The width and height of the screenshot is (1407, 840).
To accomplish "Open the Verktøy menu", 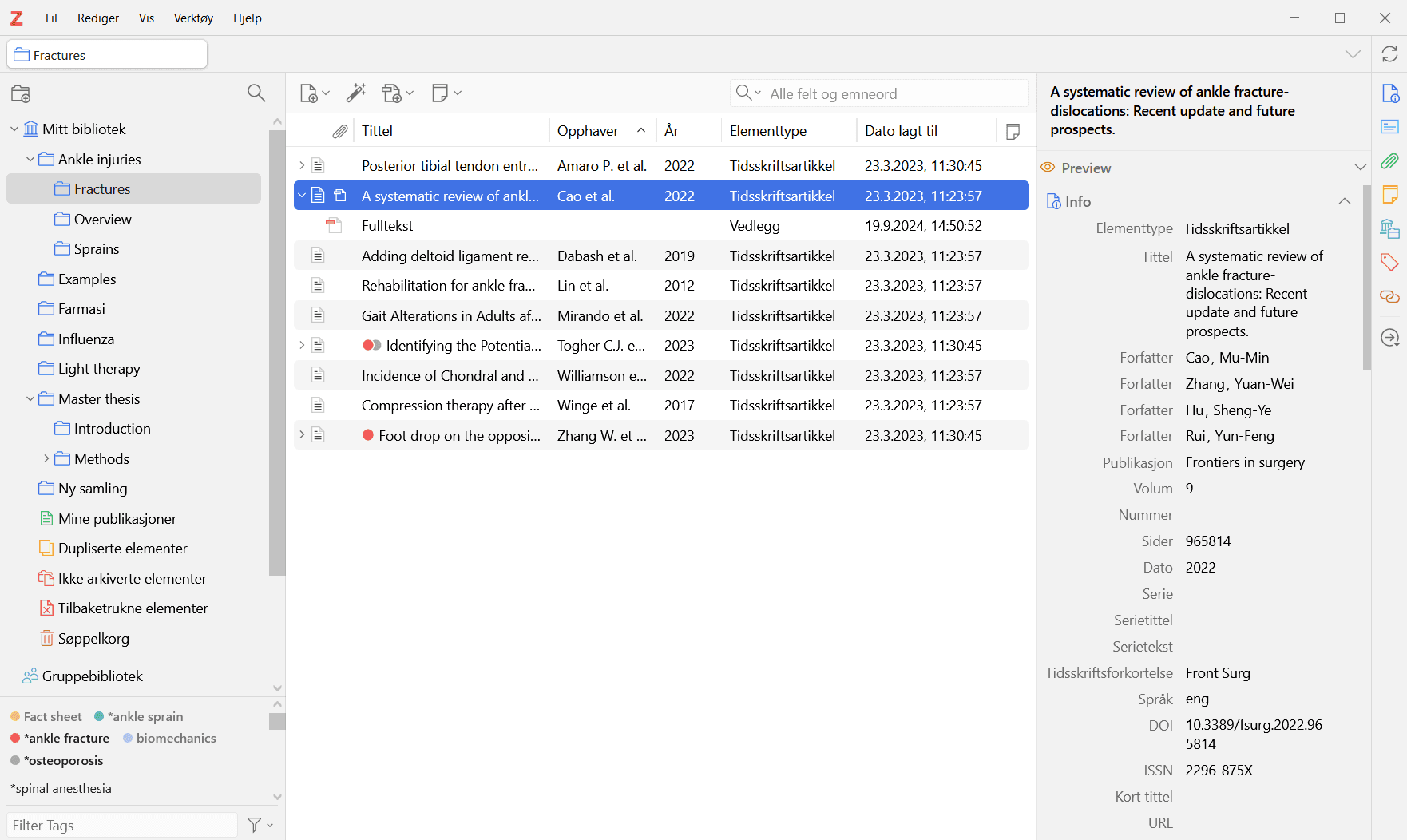I will (x=192, y=18).
